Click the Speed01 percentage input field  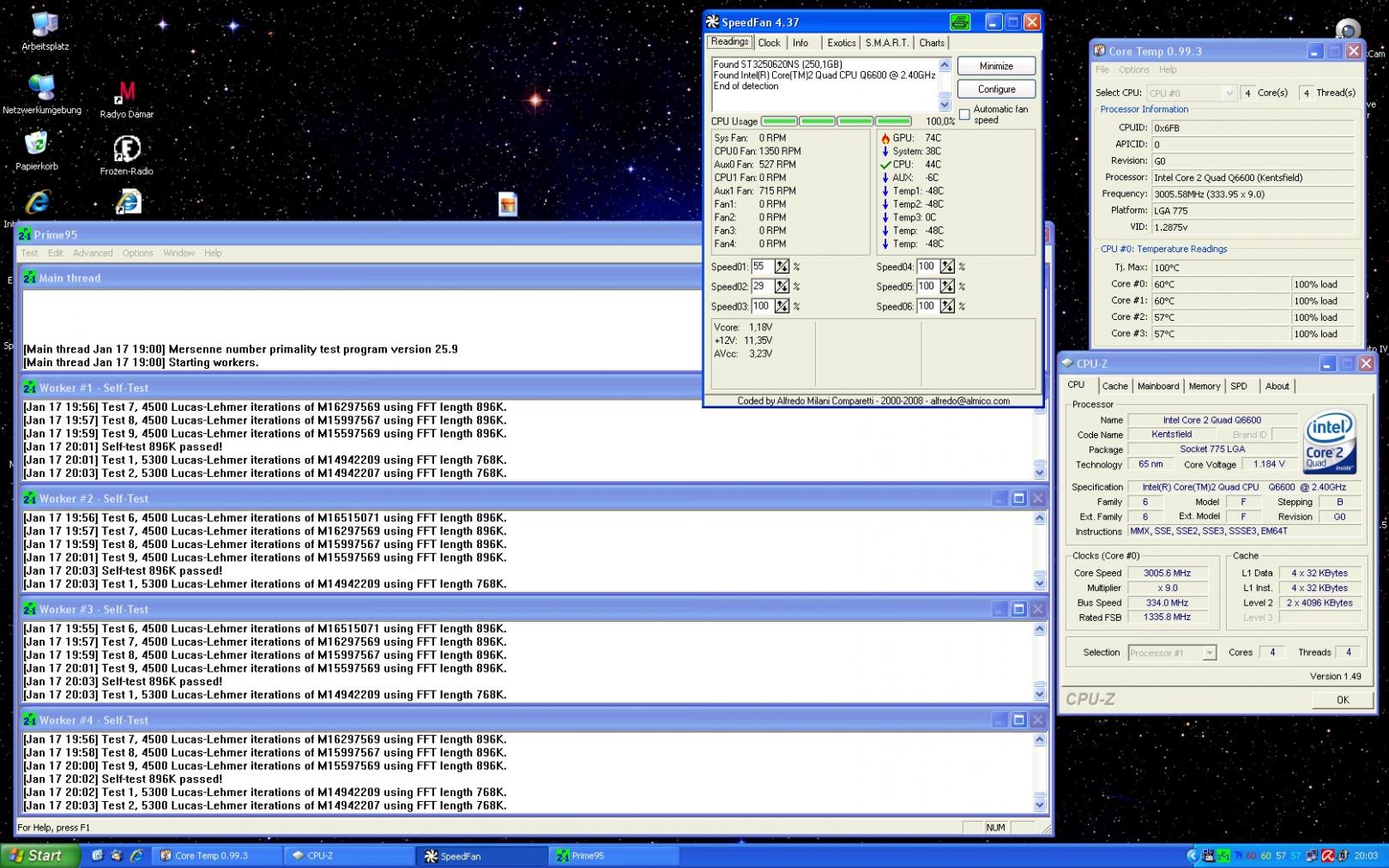[762, 267]
